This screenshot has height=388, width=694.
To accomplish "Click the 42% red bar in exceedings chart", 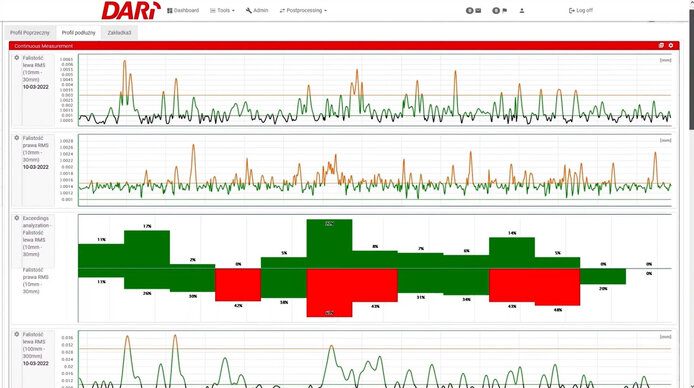I will point(238,285).
